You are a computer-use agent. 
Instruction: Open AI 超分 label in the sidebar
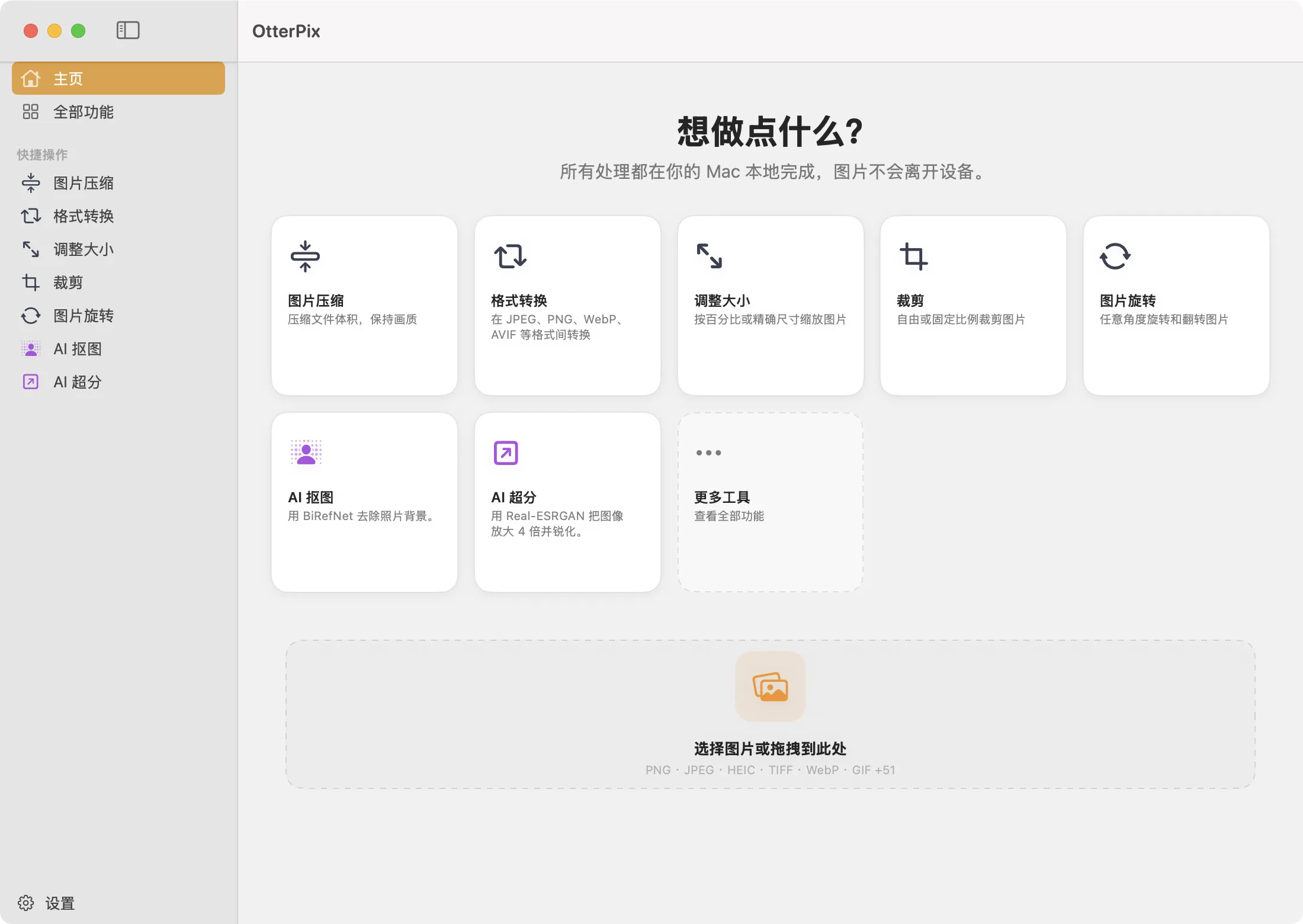[x=78, y=382]
